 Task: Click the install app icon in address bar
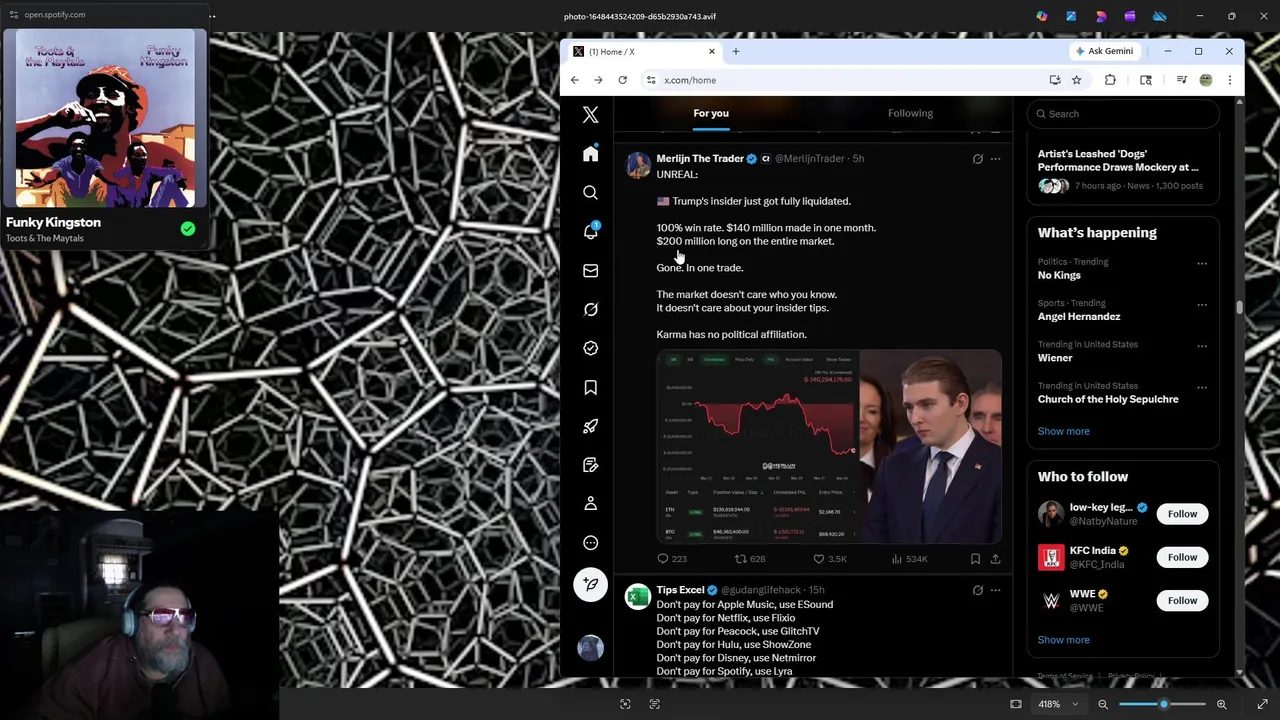(x=1055, y=80)
